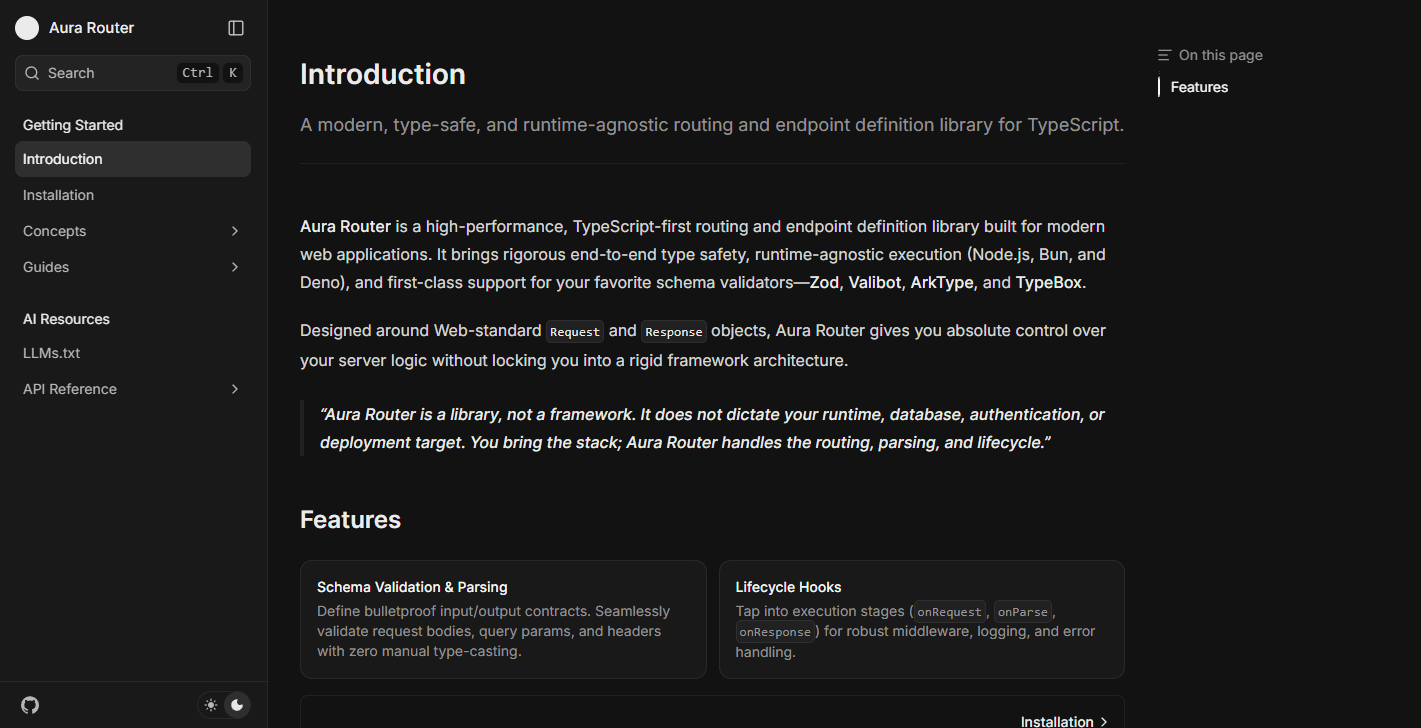The height and width of the screenshot is (728, 1421).
Task: Open the Concepts sidebar item
Action: click(x=133, y=231)
